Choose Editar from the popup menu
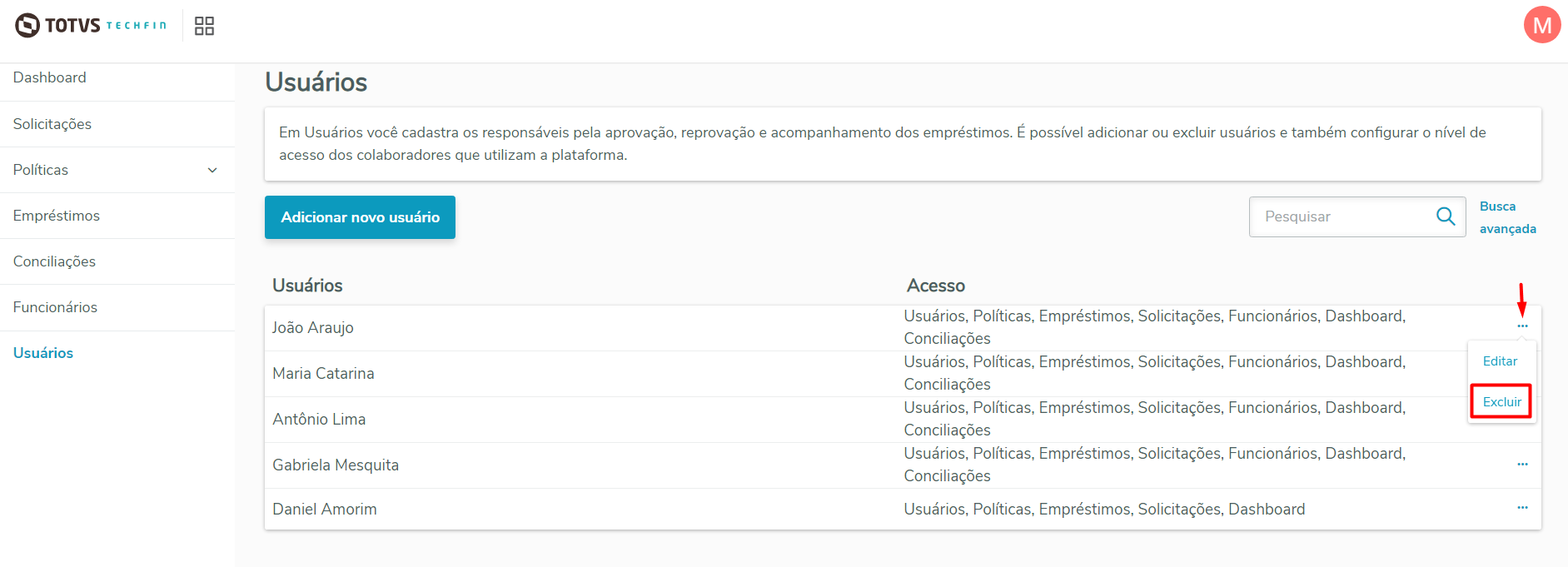Image resolution: width=1568 pixels, height=567 pixels. click(x=1500, y=361)
